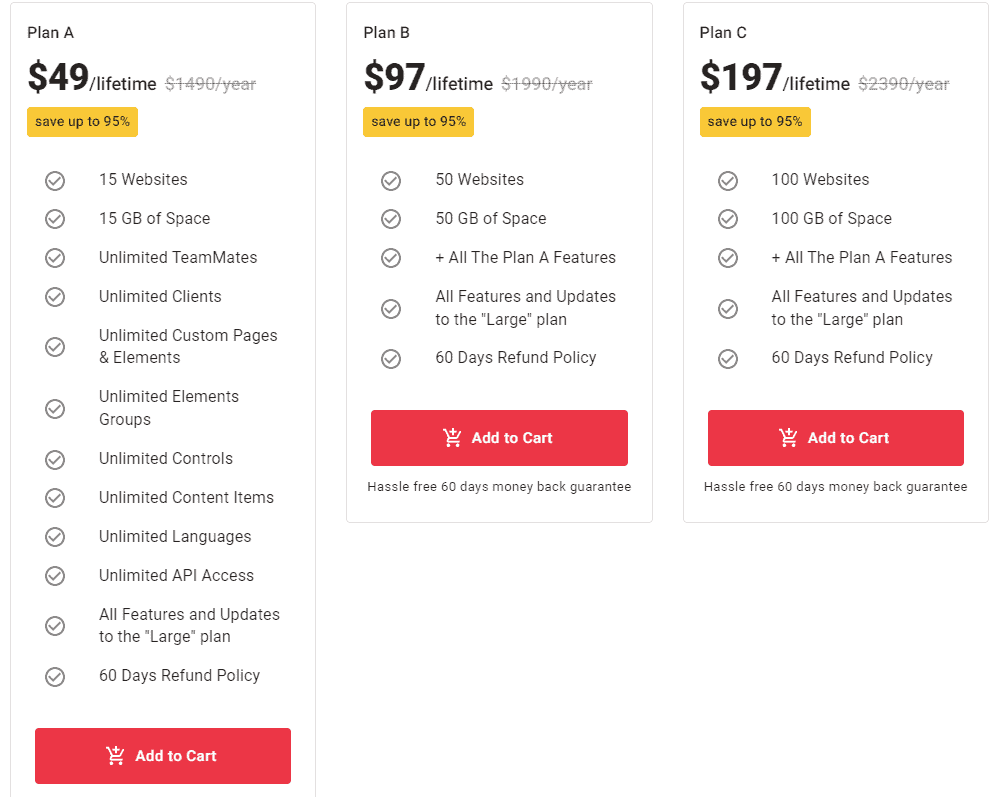Click the Plan B Add to Cart button

pyautogui.click(x=499, y=438)
